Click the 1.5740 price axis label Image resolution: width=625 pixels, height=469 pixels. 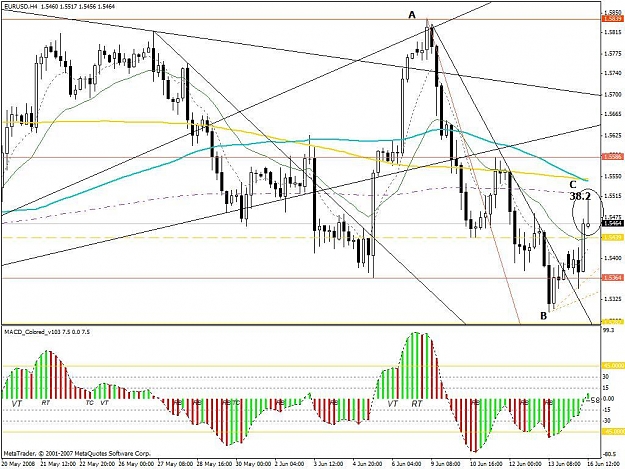pyautogui.click(x=613, y=73)
